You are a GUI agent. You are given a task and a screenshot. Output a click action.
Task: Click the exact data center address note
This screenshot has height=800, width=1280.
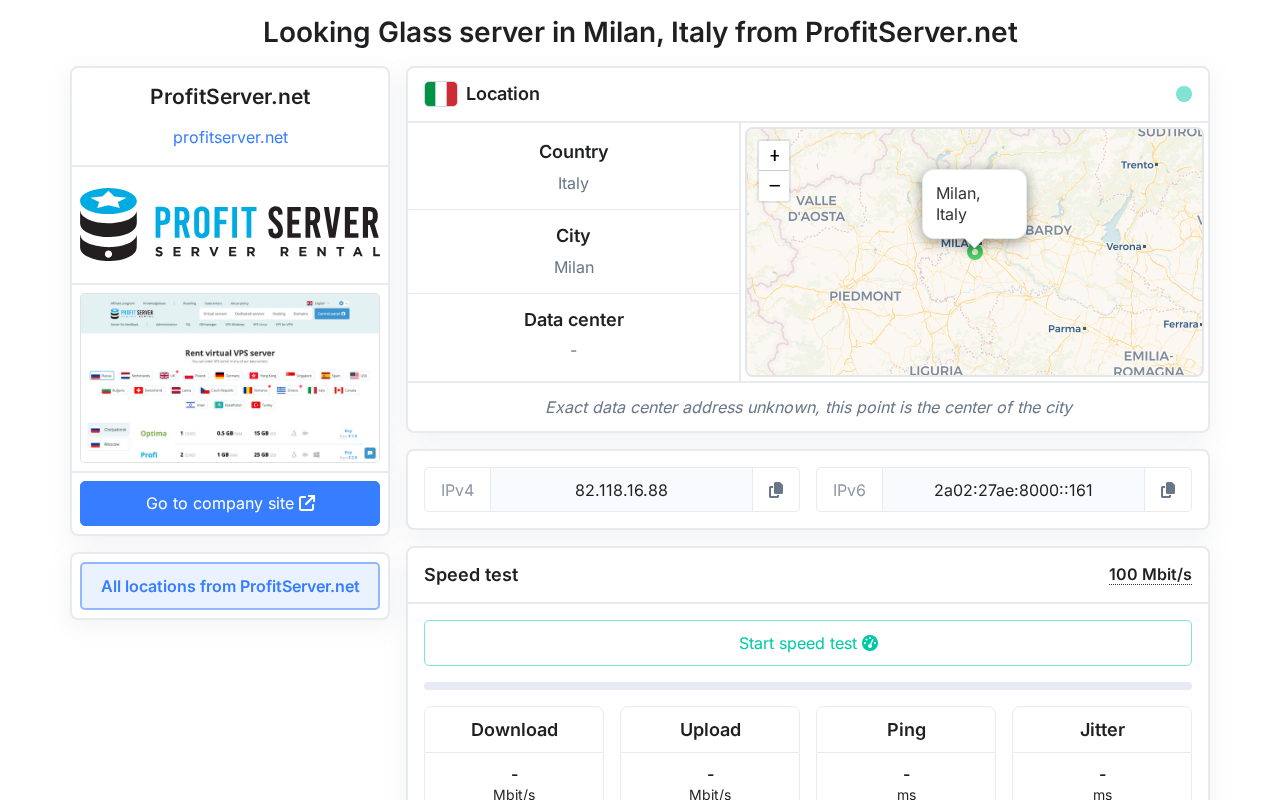coord(808,407)
